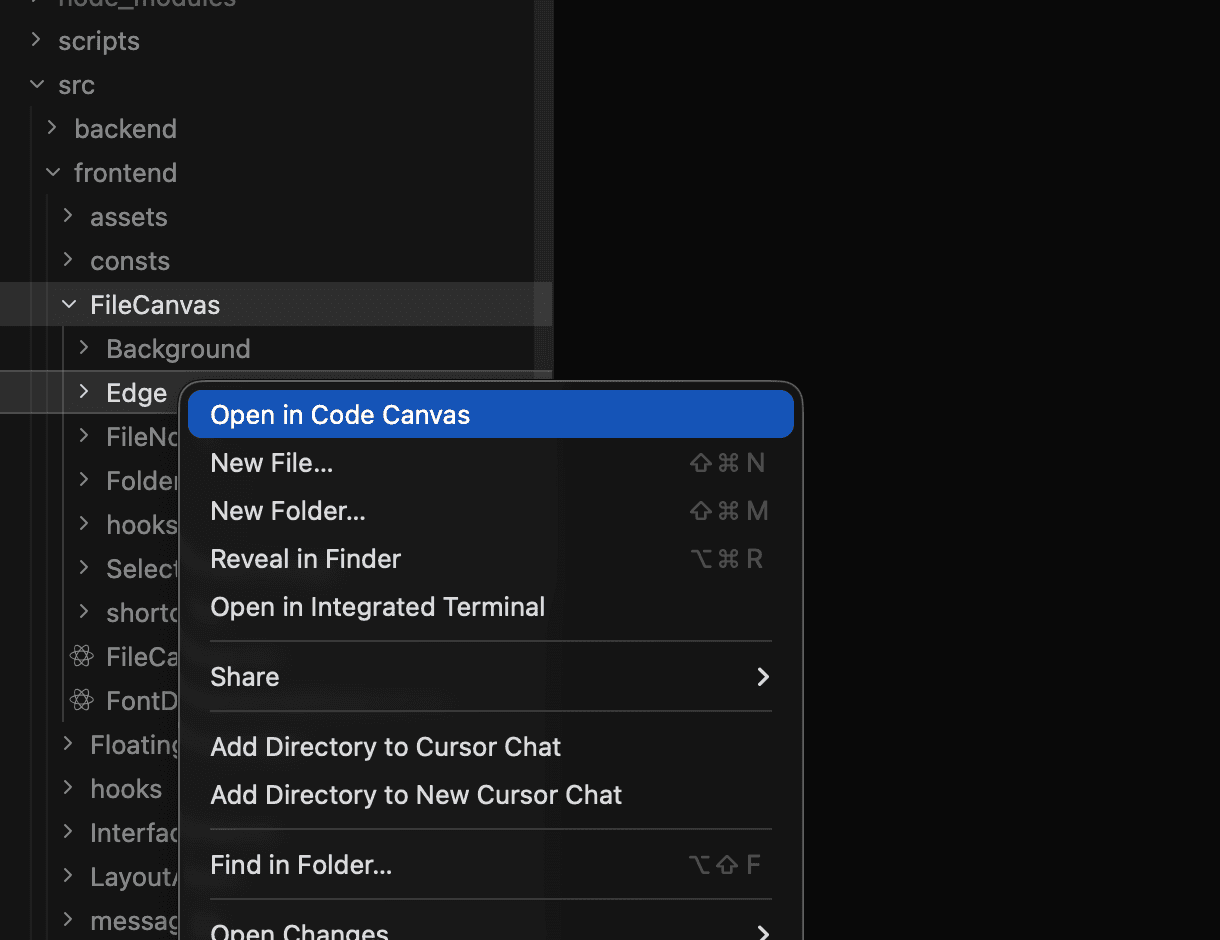Open the Share submenu arrow
Viewport: 1220px width, 940px height.
coord(763,677)
